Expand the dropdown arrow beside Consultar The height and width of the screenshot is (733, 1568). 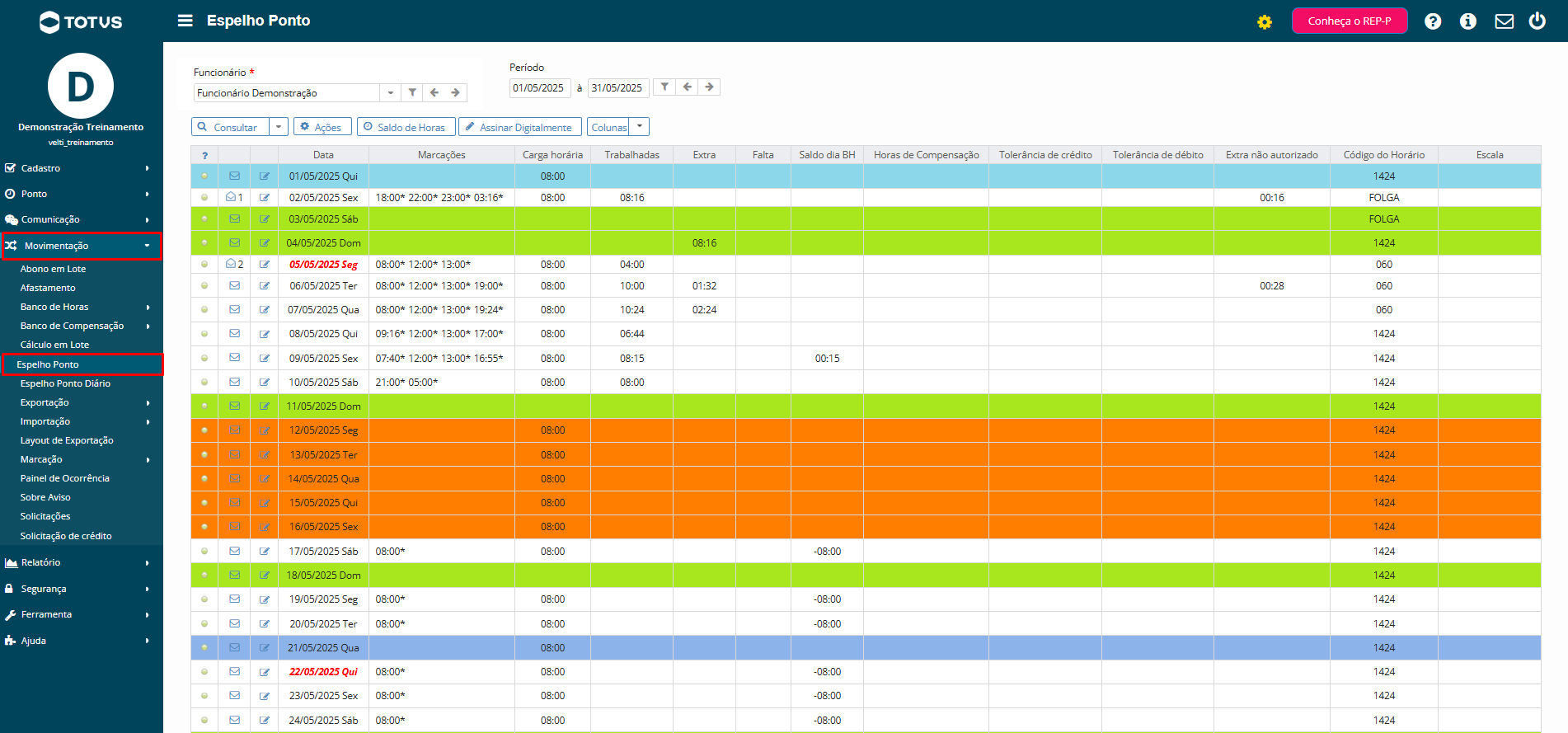[x=279, y=127]
